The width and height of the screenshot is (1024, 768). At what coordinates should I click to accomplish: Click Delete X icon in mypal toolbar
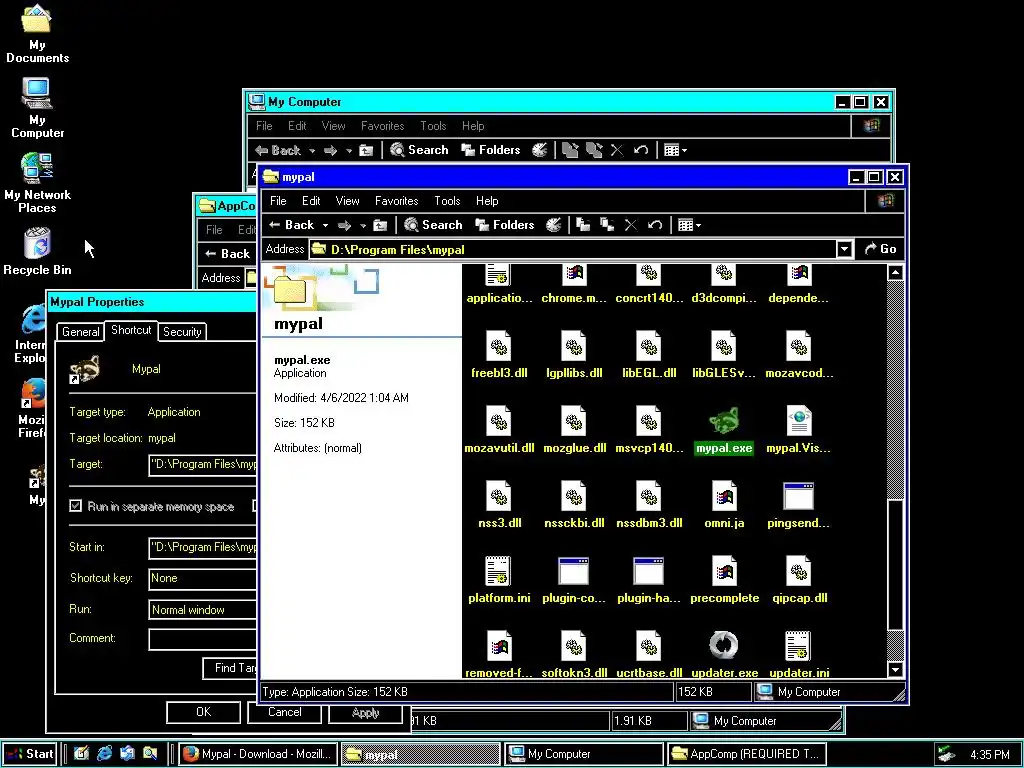631,225
